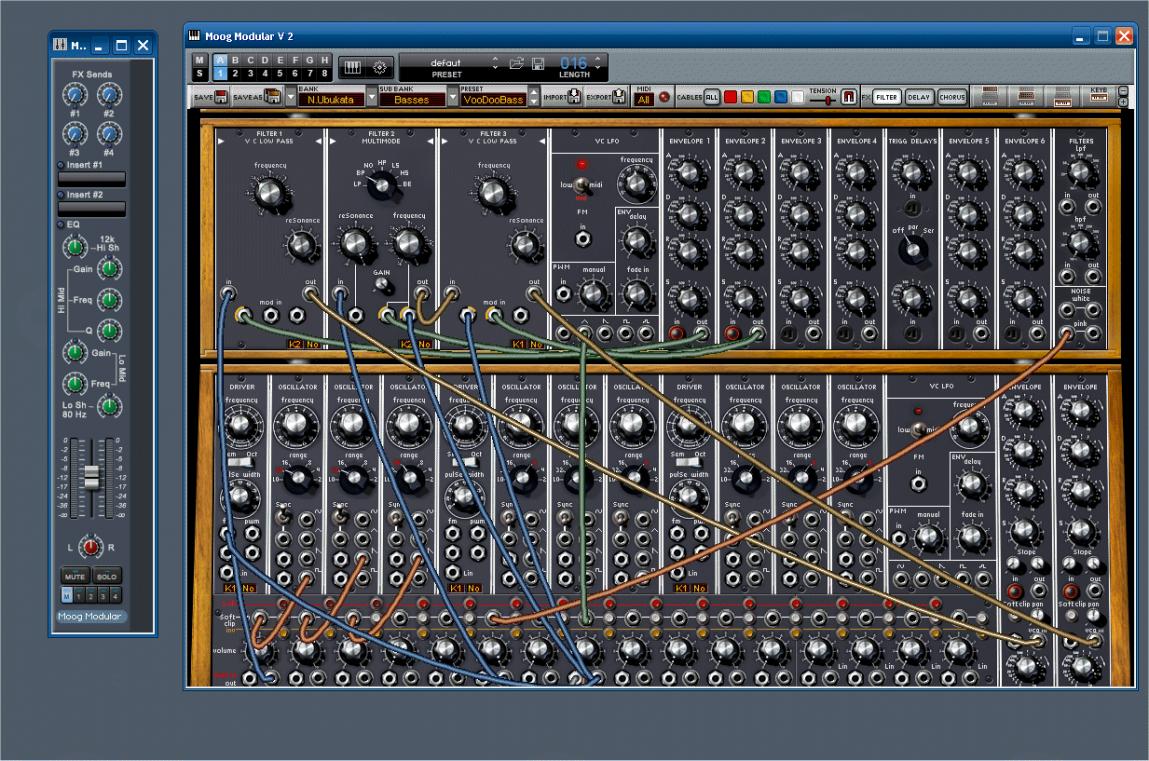Step to the next preset with up/down arrows
Screen dimensions: 1149x761
tap(533, 97)
